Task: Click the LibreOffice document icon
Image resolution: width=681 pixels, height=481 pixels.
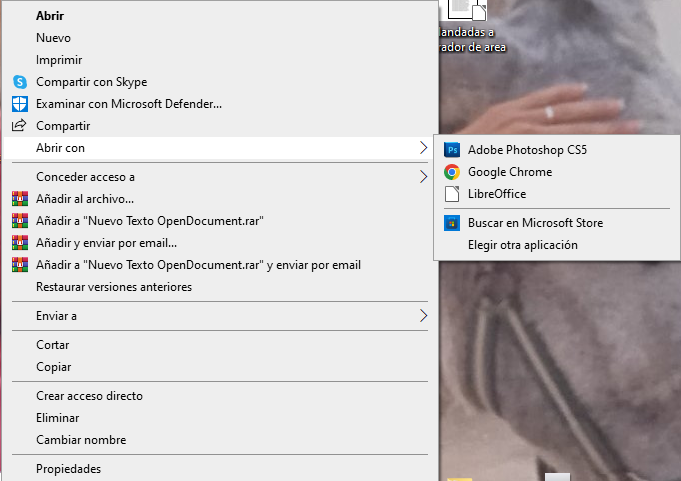Action: 452,194
